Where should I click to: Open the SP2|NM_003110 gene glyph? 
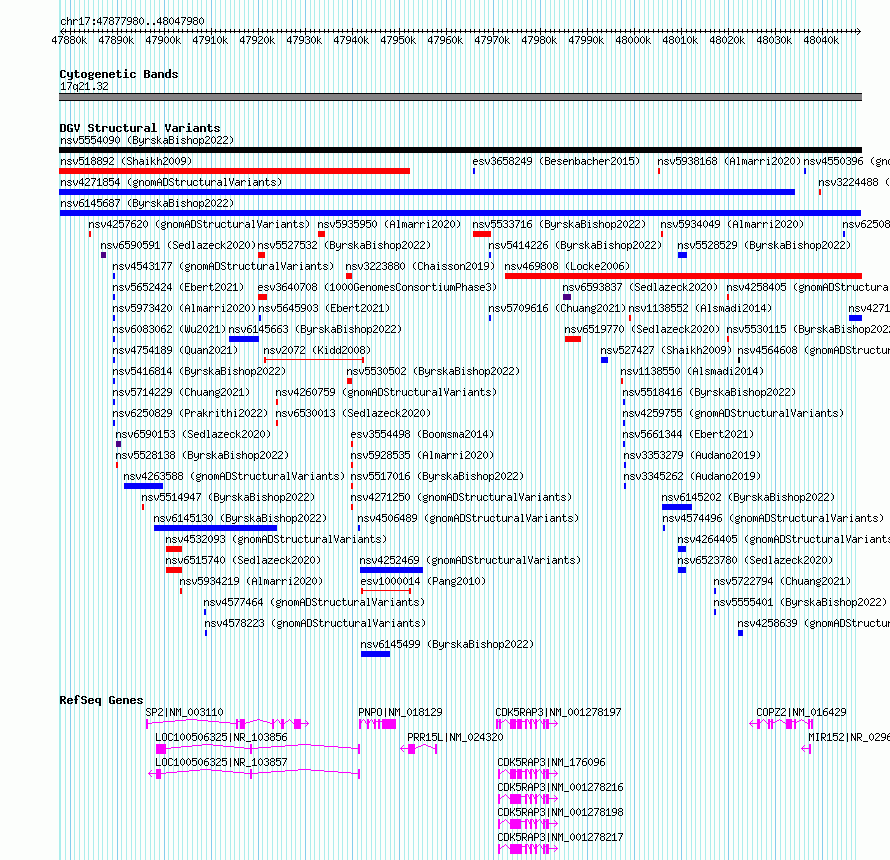click(x=228, y=724)
